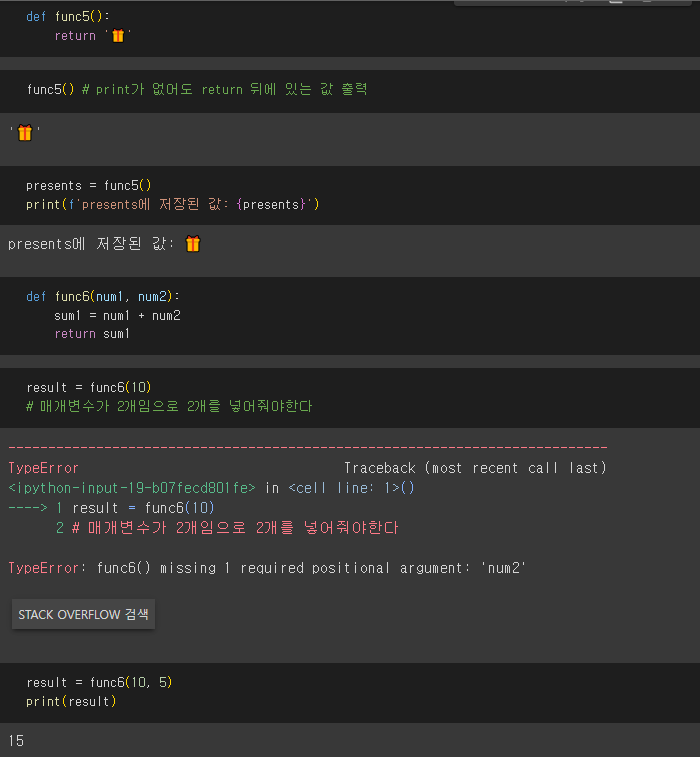700x757 pixels.
Task: Place cursor in 'def func6(num1, num2):' line
Action: point(103,296)
